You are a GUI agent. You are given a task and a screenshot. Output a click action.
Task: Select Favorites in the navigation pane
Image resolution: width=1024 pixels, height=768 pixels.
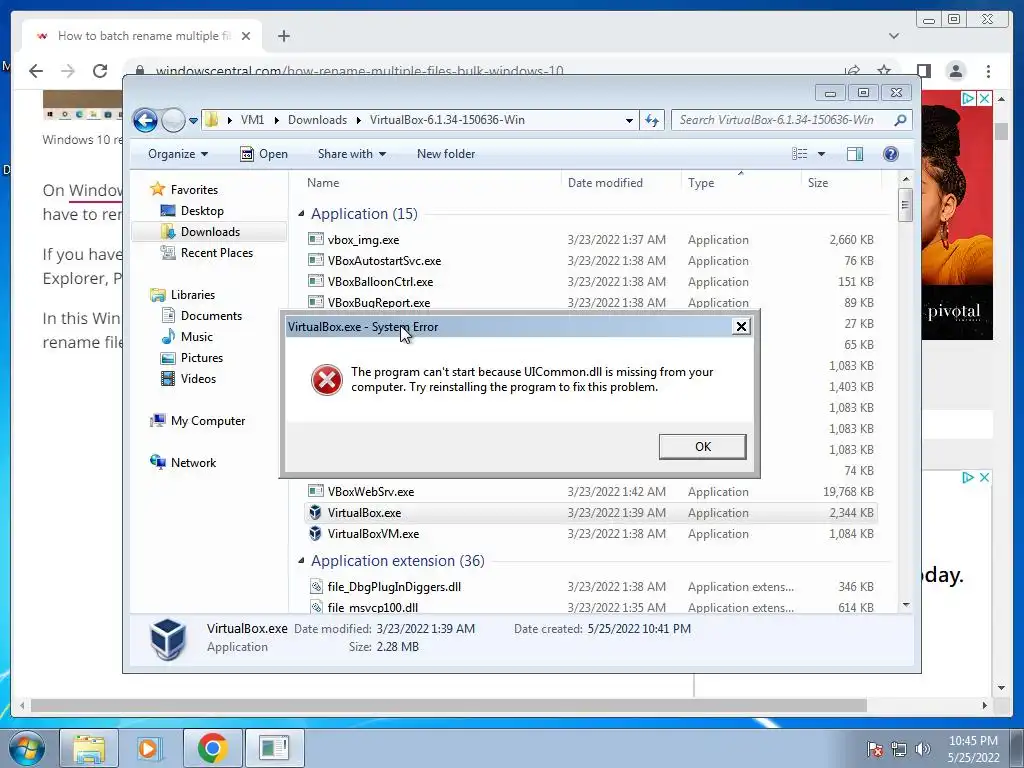click(194, 189)
